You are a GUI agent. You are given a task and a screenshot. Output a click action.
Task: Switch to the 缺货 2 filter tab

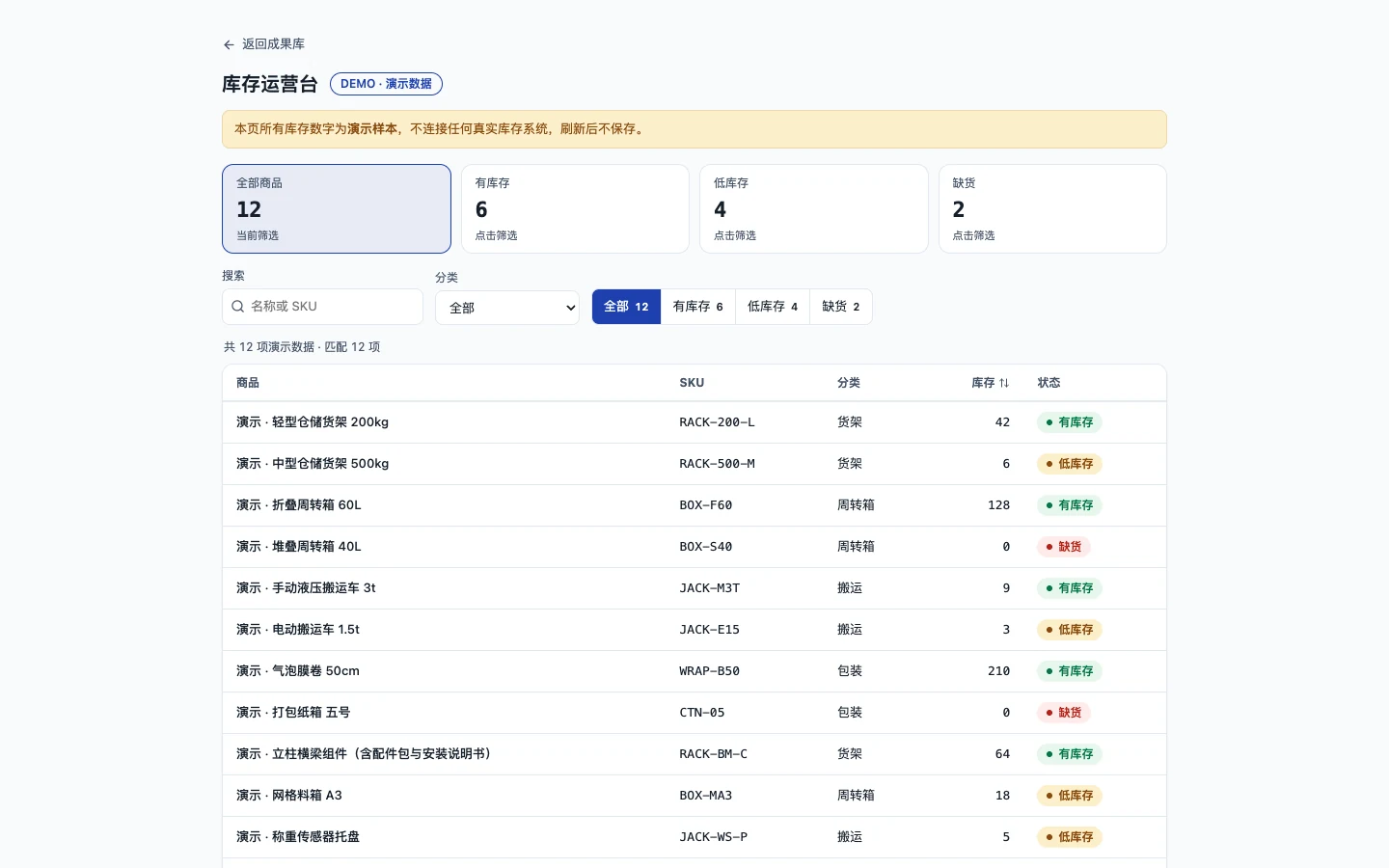[841, 307]
